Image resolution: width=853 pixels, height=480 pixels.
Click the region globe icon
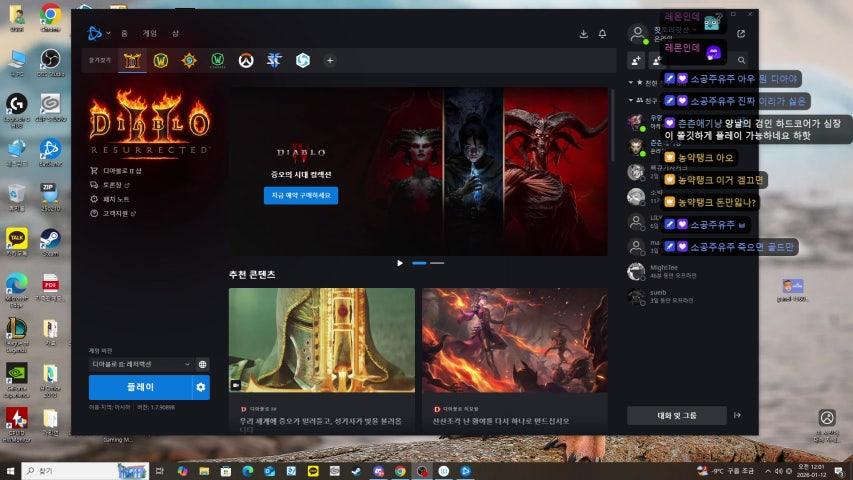click(x=202, y=365)
